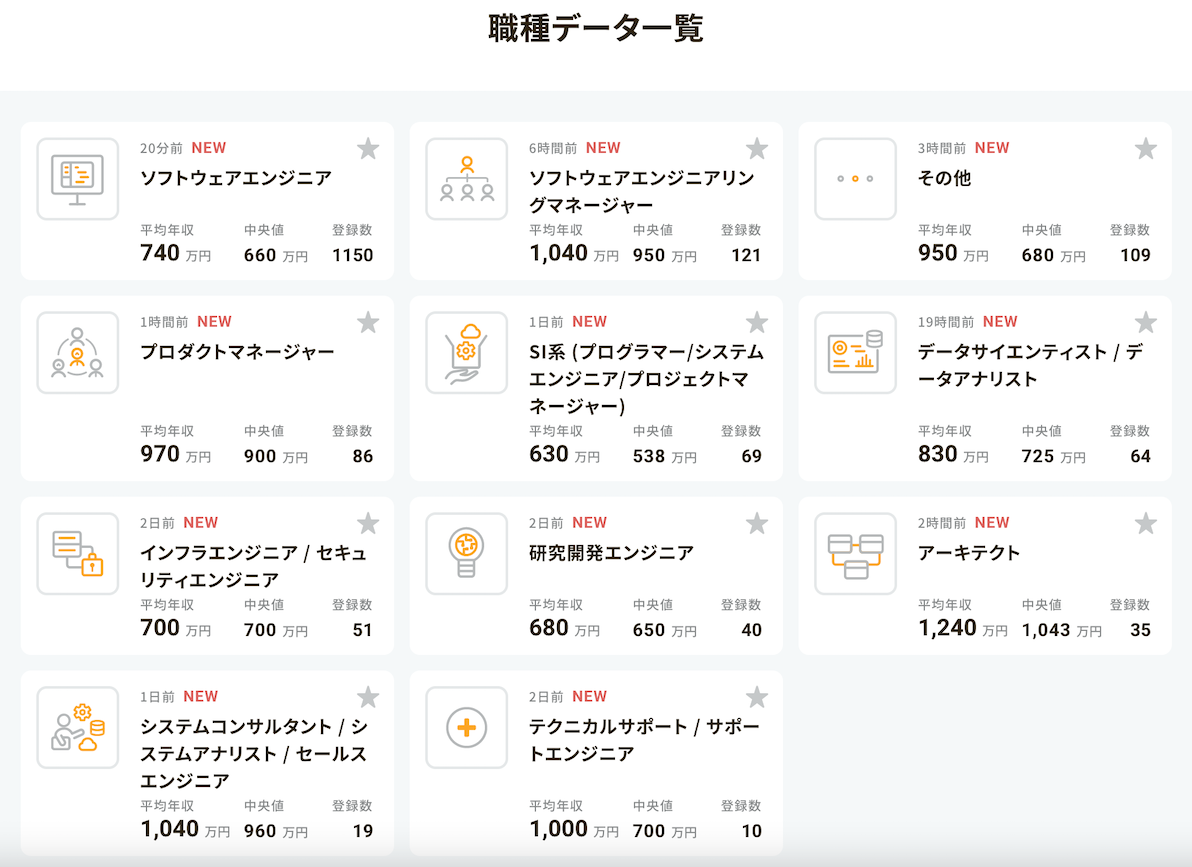This screenshot has height=867, width=1192.
Task: Toggle the star on プロダクトマネージャー card
Action: coord(368,322)
